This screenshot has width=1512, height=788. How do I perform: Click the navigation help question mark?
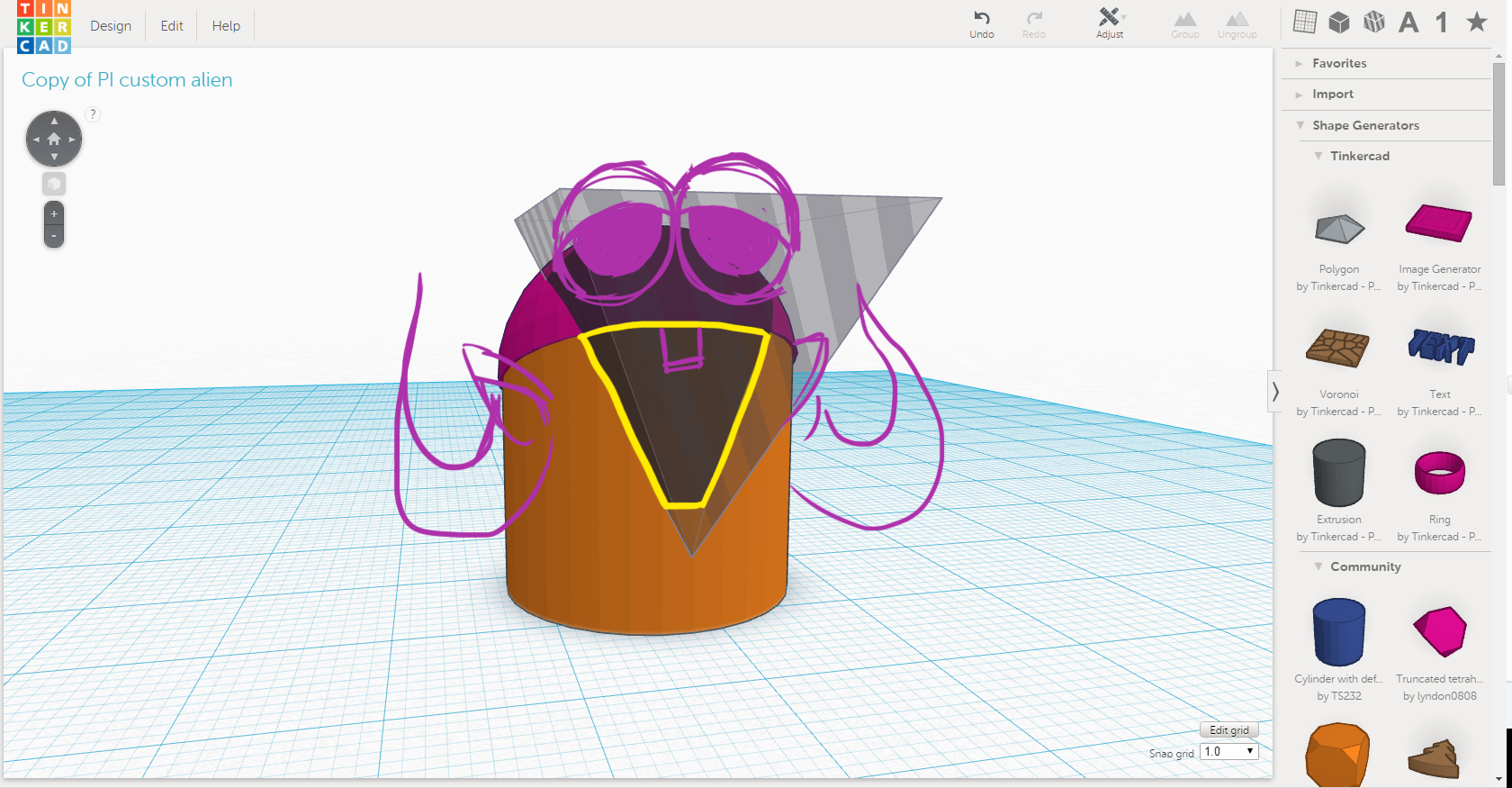coord(93,114)
